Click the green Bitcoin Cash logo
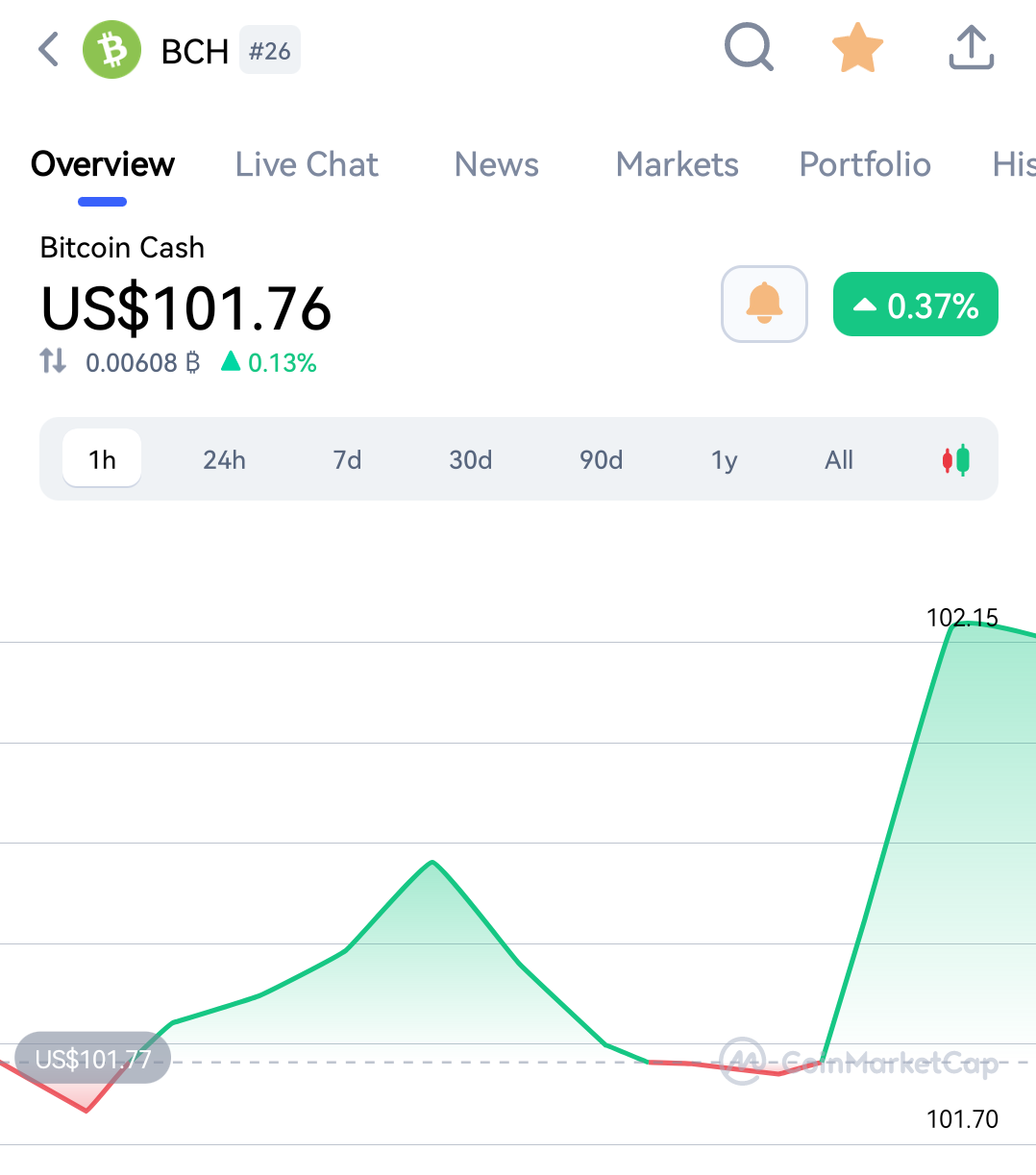 point(112,50)
